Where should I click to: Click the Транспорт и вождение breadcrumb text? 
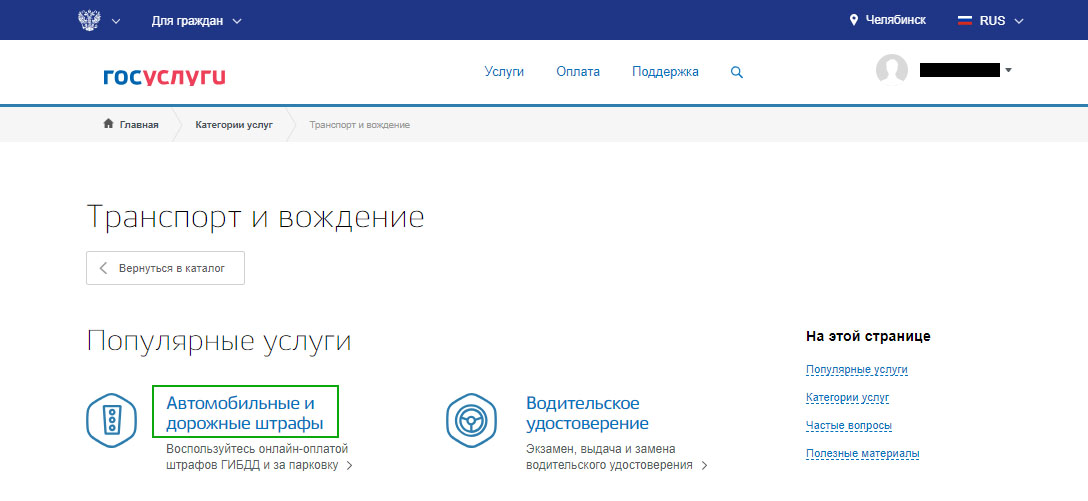point(359,125)
